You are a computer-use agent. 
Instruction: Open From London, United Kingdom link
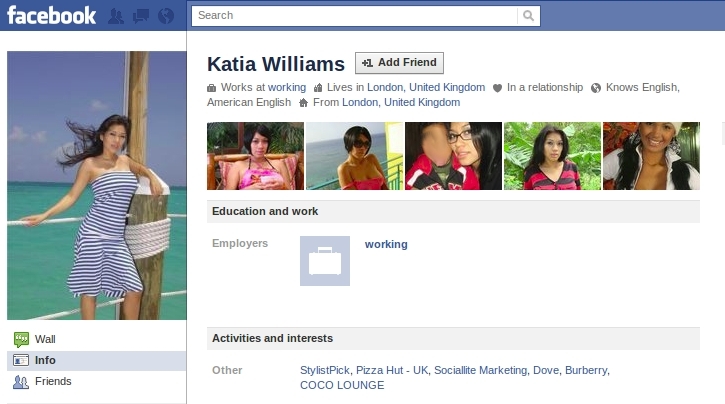pyautogui.click(x=401, y=102)
